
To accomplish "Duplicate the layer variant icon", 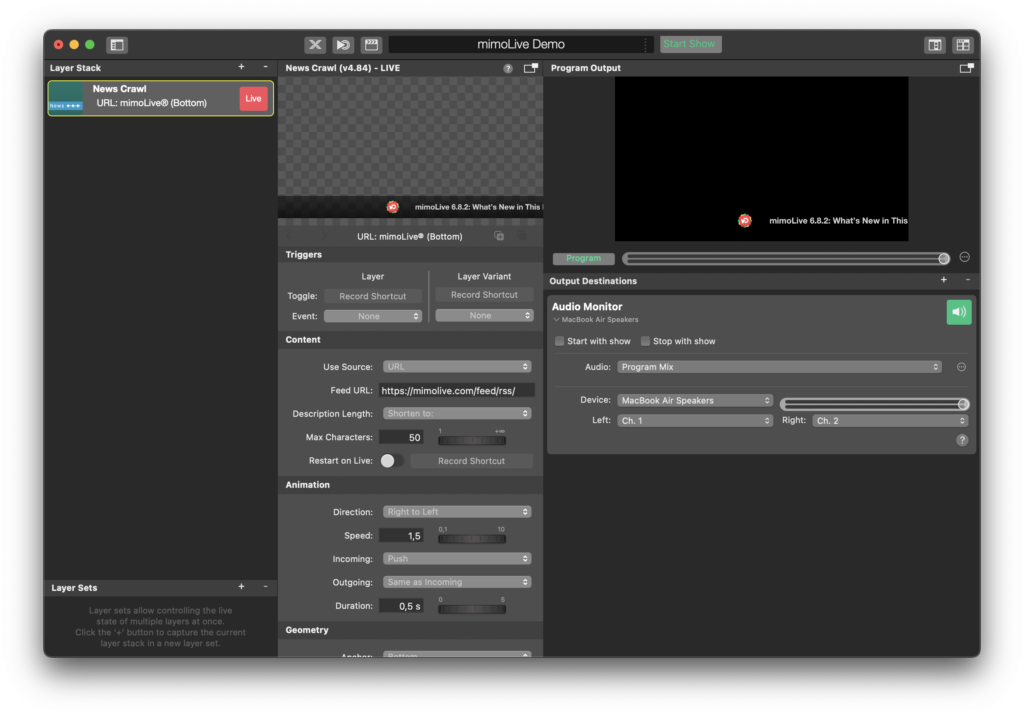I will pos(499,236).
